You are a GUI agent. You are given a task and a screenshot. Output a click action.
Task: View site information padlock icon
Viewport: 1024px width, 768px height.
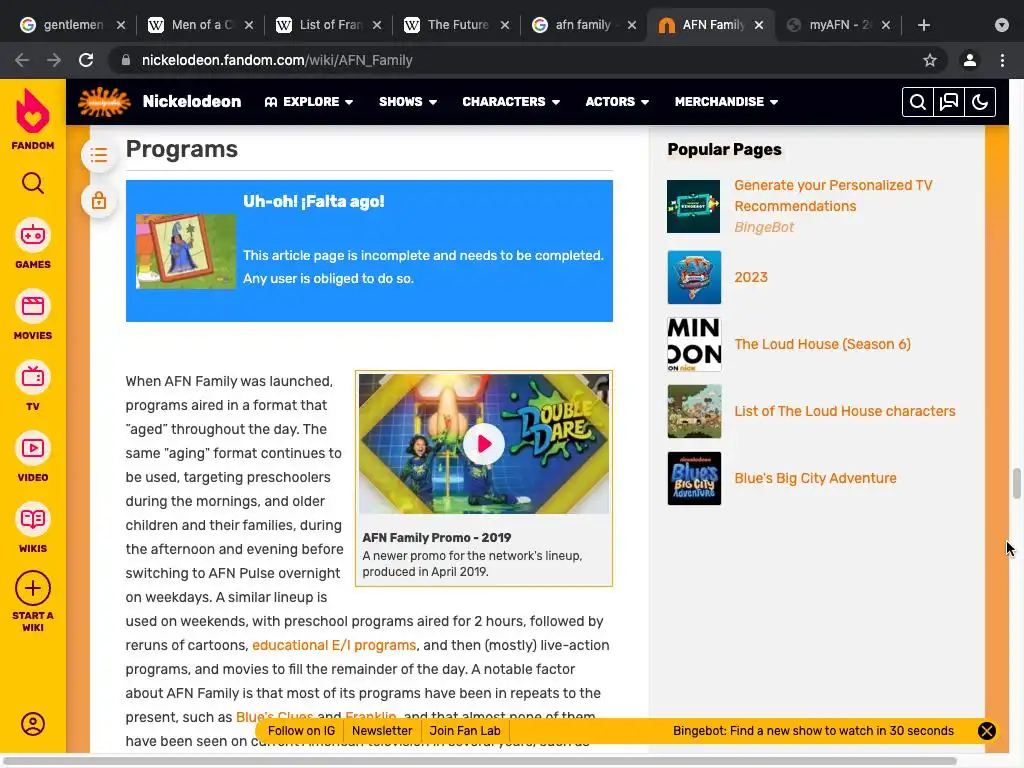click(x=126, y=60)
